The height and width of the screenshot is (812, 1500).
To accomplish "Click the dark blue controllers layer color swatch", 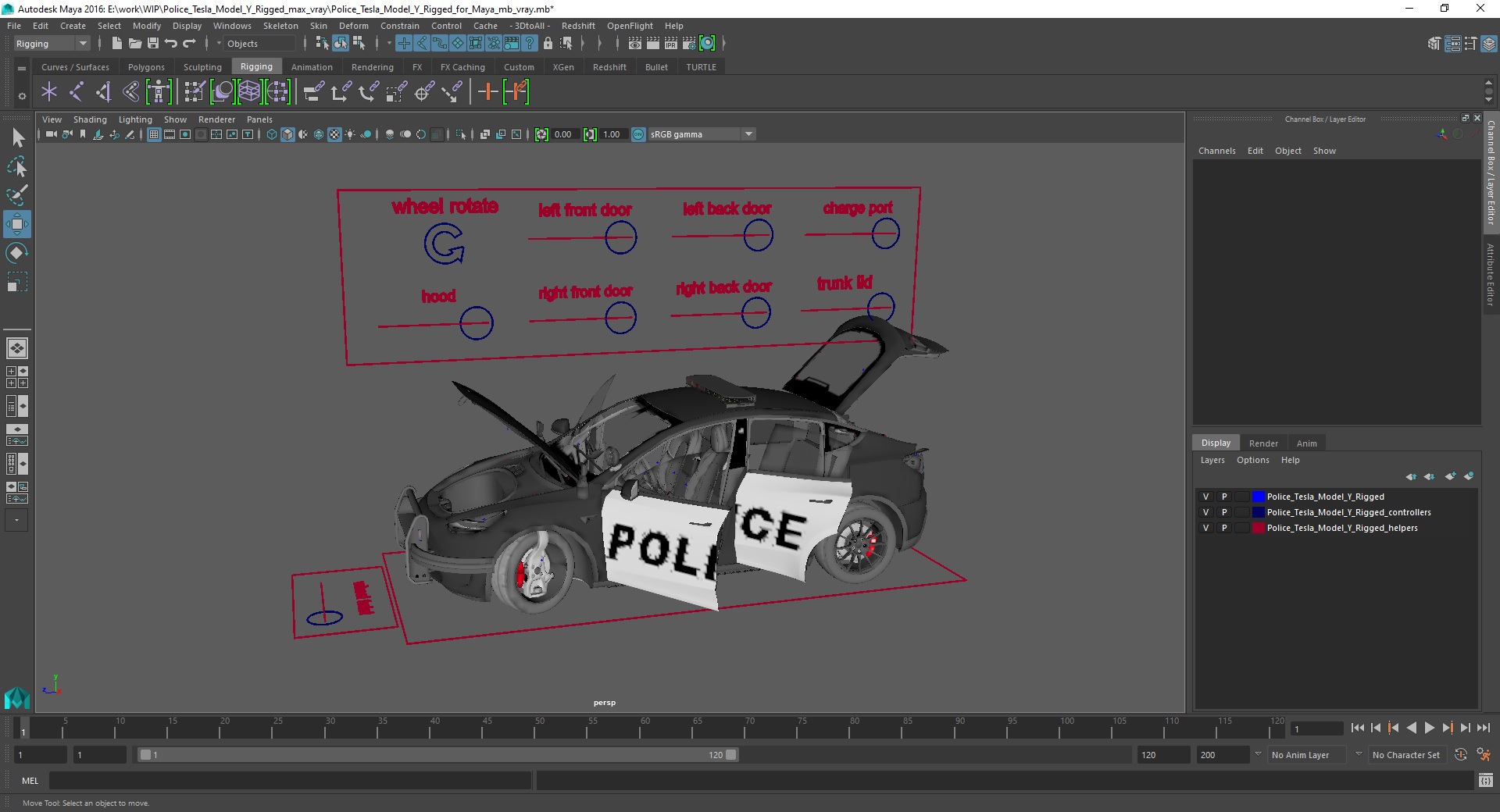I will (1259, 512).
